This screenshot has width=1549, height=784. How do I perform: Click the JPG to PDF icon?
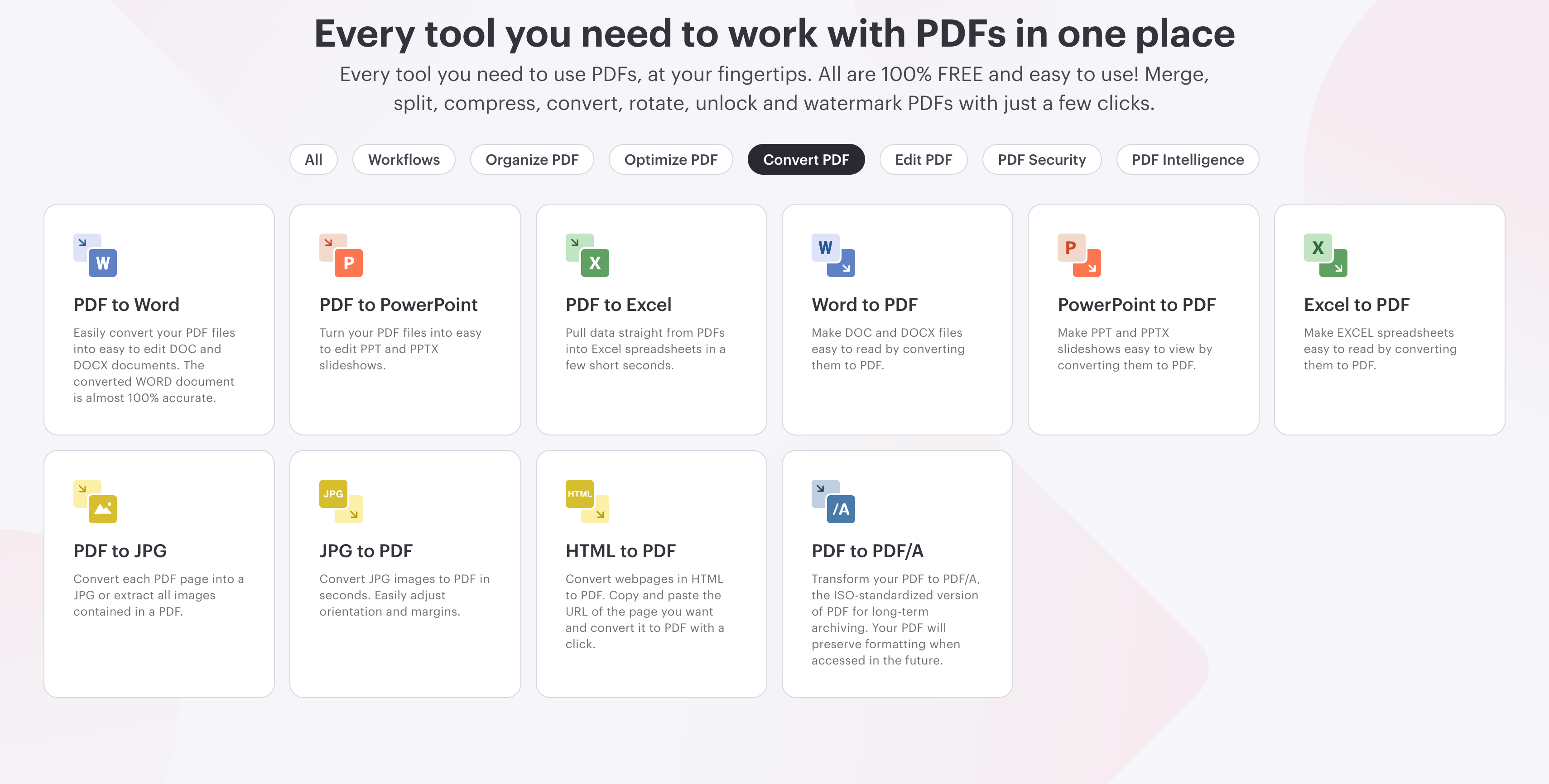coord(341,502)
